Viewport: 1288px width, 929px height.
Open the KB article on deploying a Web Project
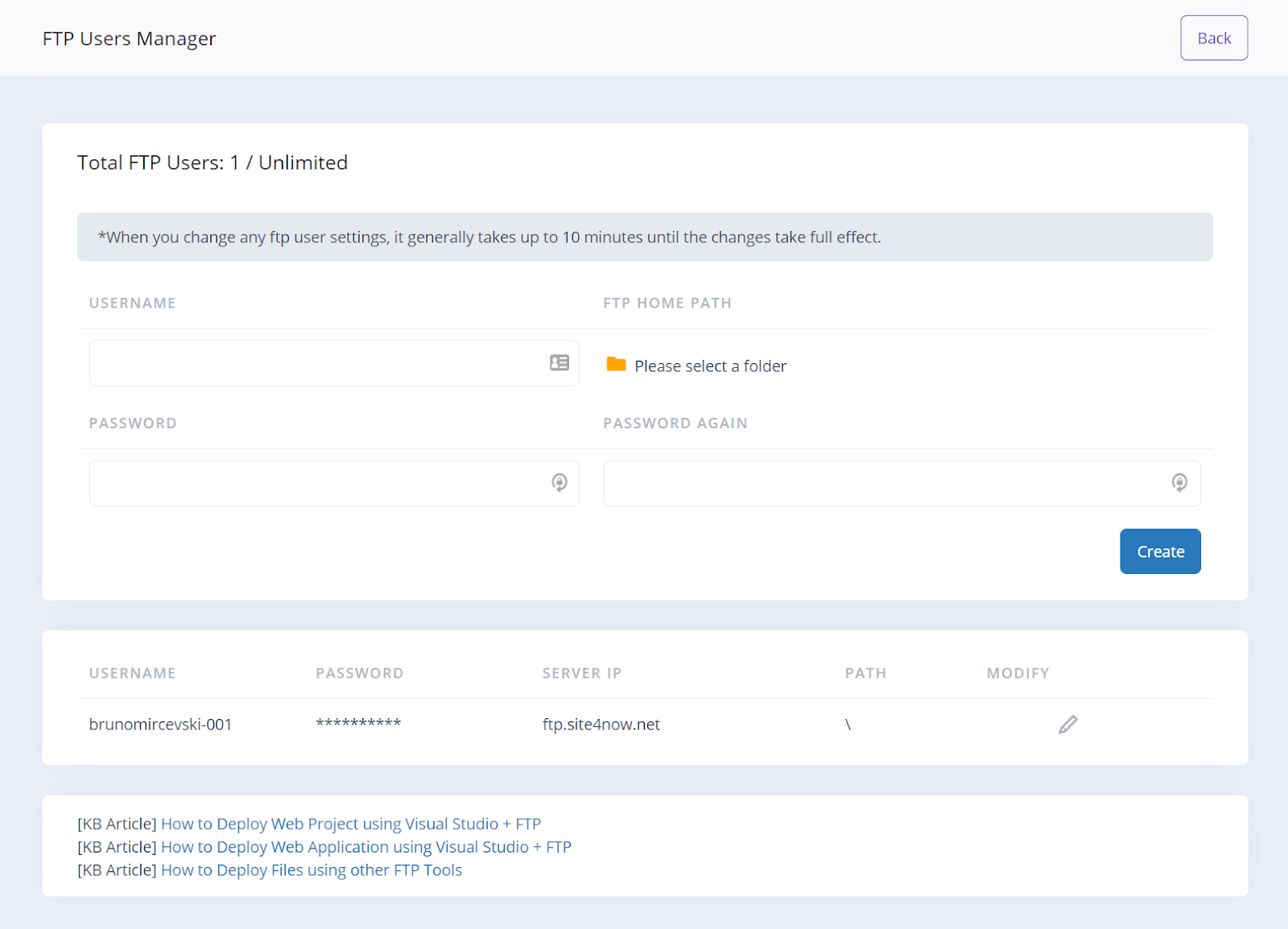click(351, 824)
